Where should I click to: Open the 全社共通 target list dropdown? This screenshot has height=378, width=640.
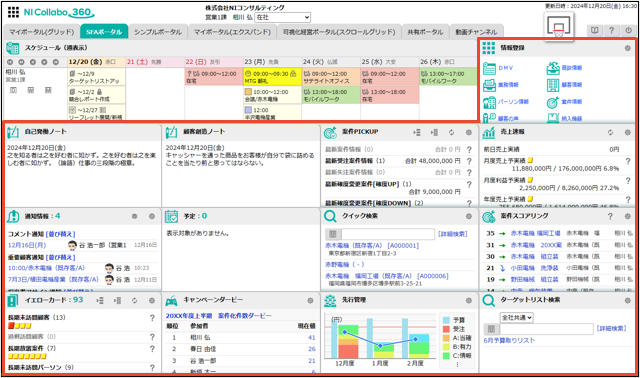(516, 317)
